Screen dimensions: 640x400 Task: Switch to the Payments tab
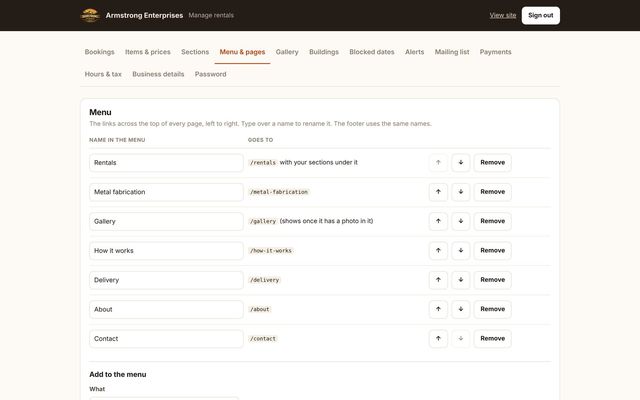coord(496,52)
